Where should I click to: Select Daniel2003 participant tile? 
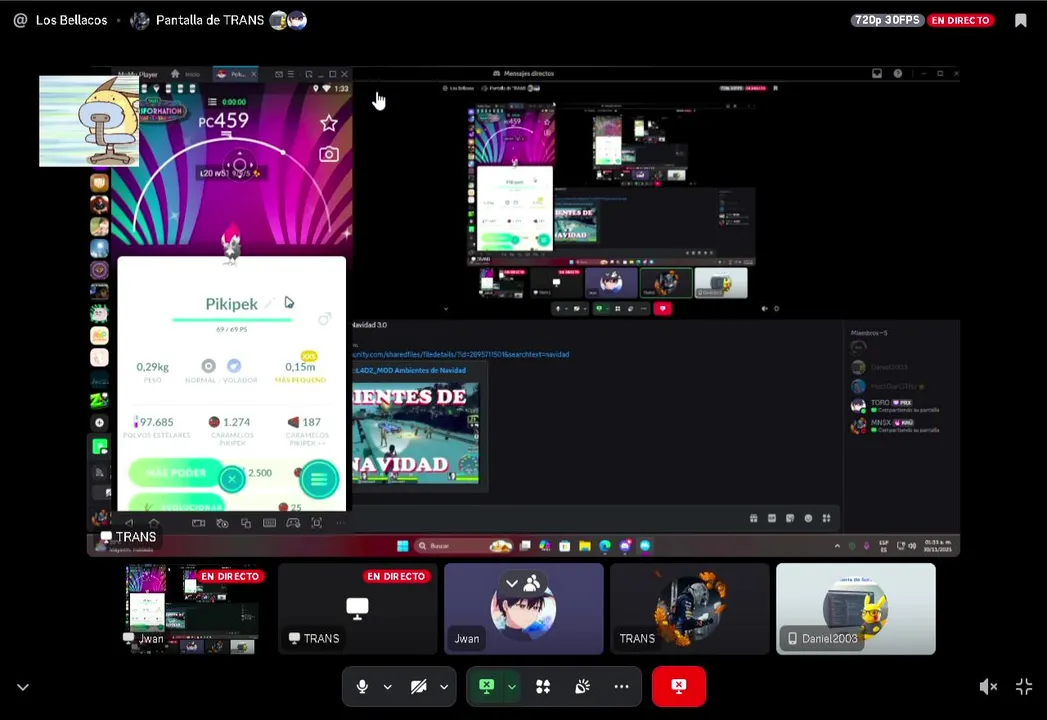pos(855,608)
